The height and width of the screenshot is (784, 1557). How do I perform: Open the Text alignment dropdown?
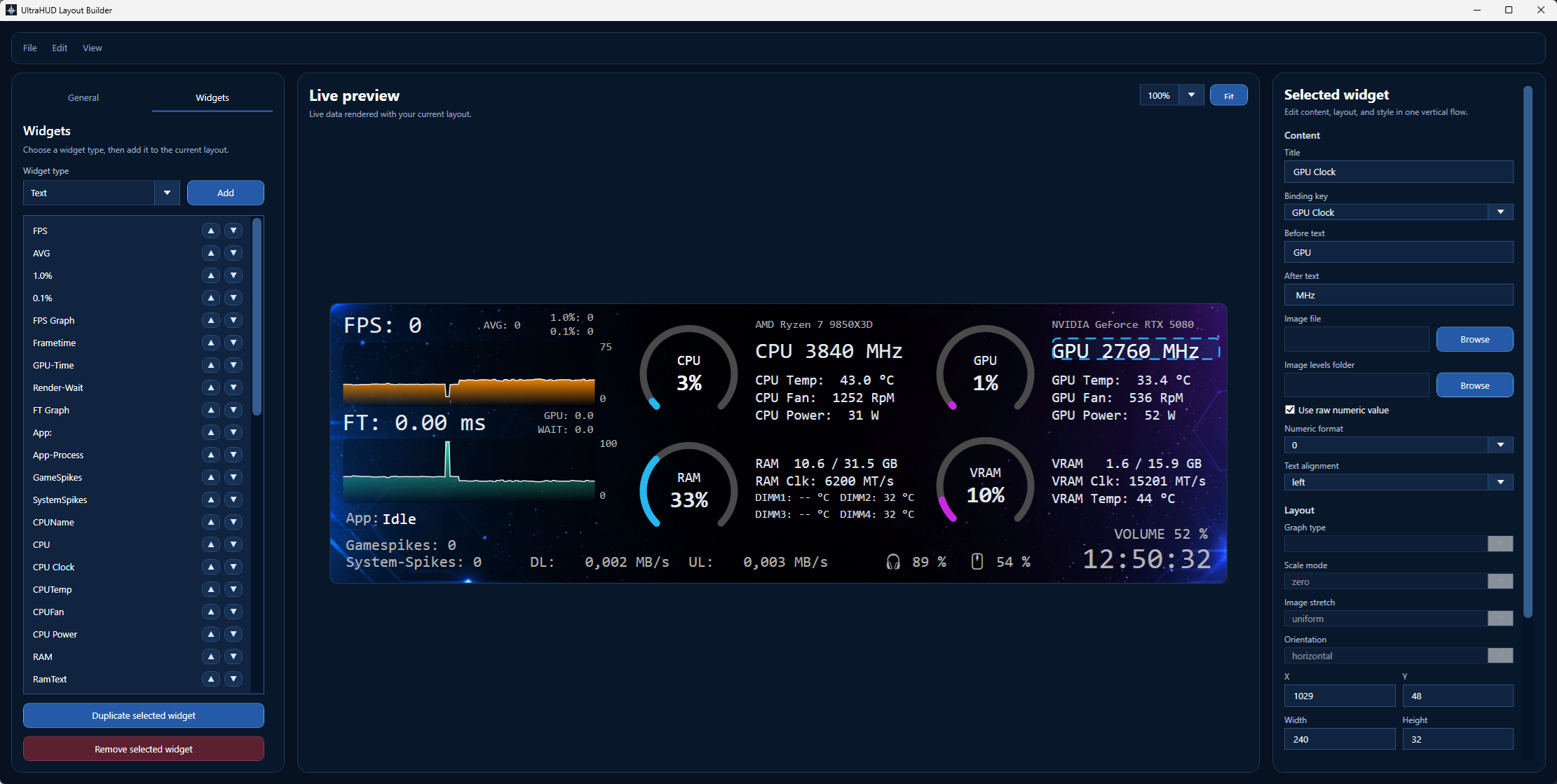click(x=1500, y=482)
